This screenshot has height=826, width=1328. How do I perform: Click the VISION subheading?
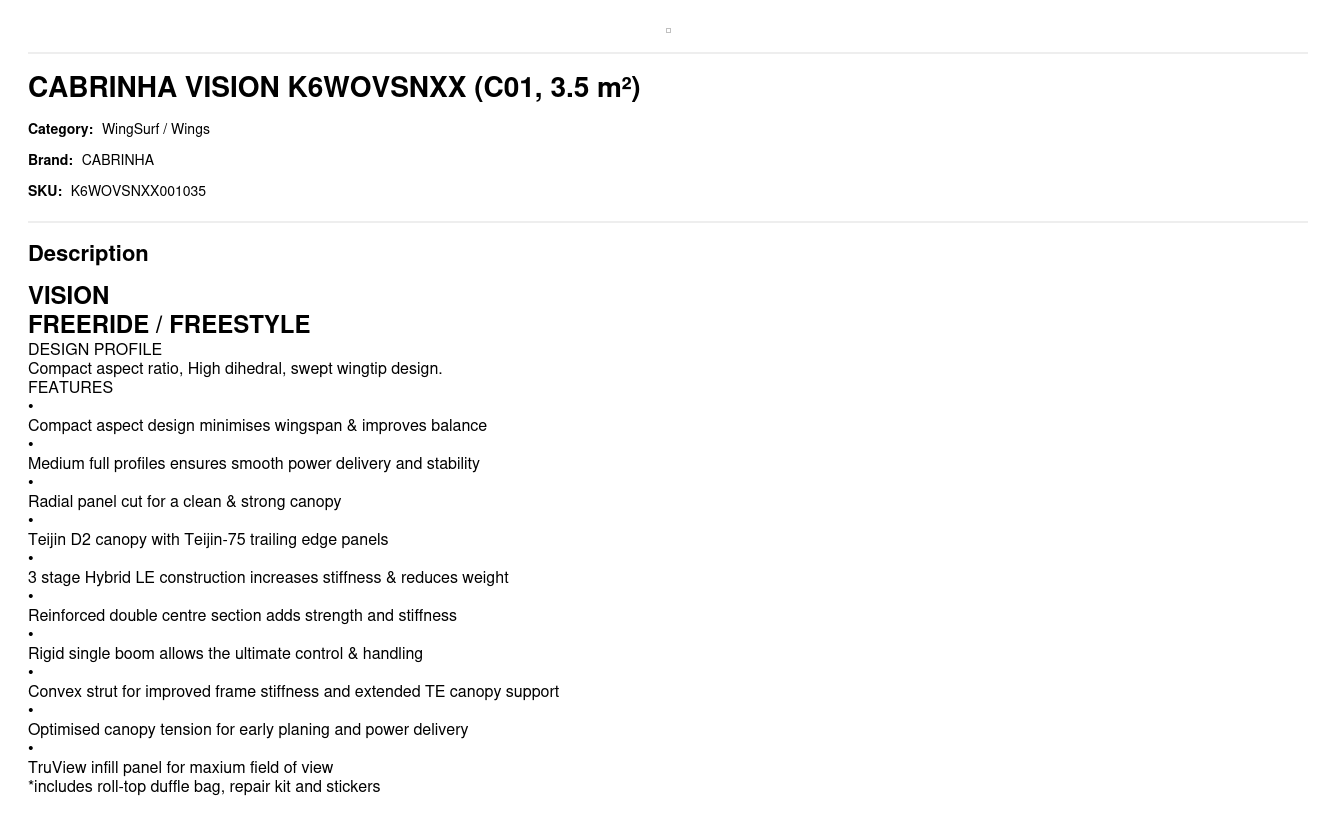click(x=68, y=296)
